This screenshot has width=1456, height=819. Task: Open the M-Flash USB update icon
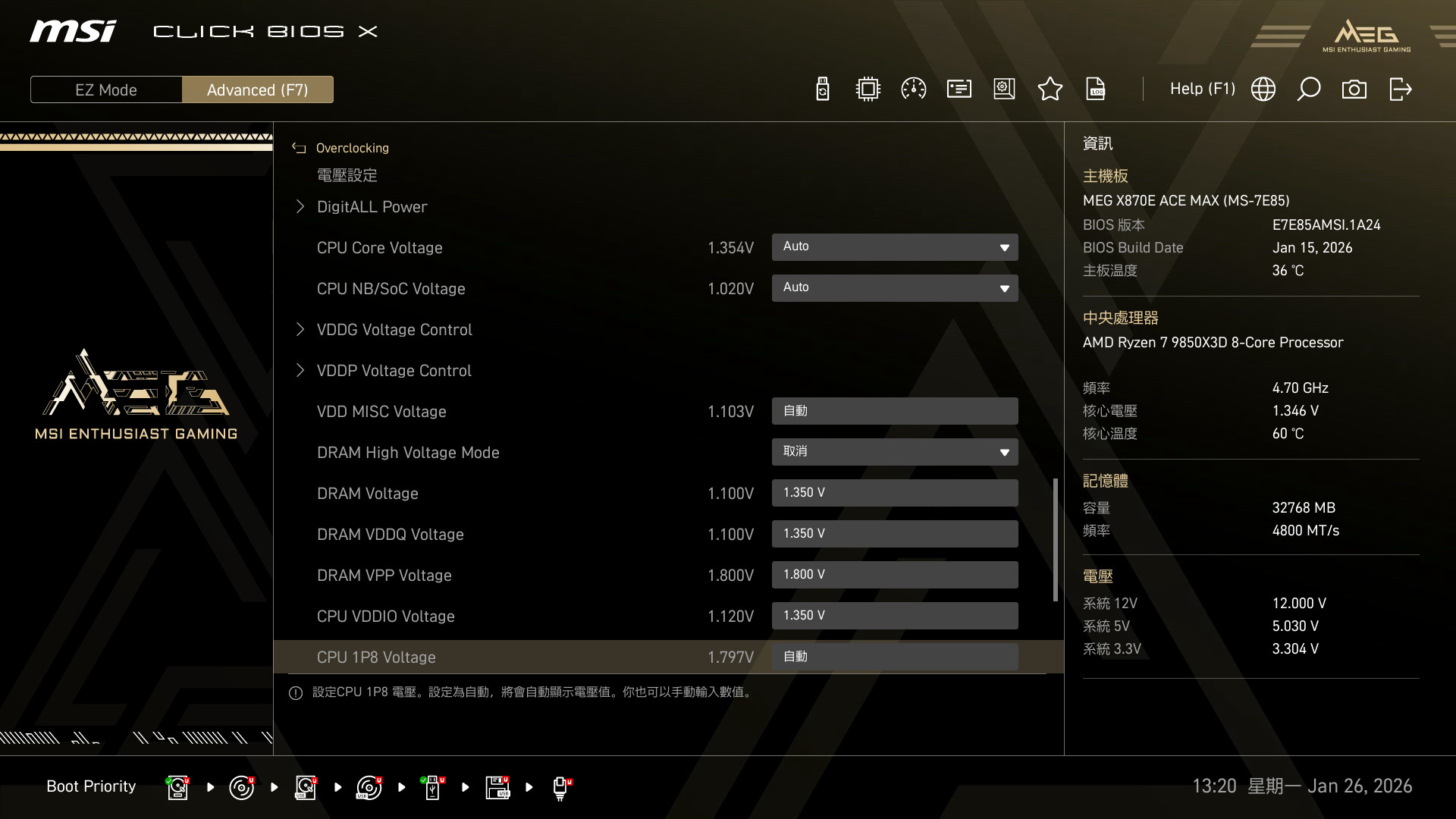coord(823,89)
